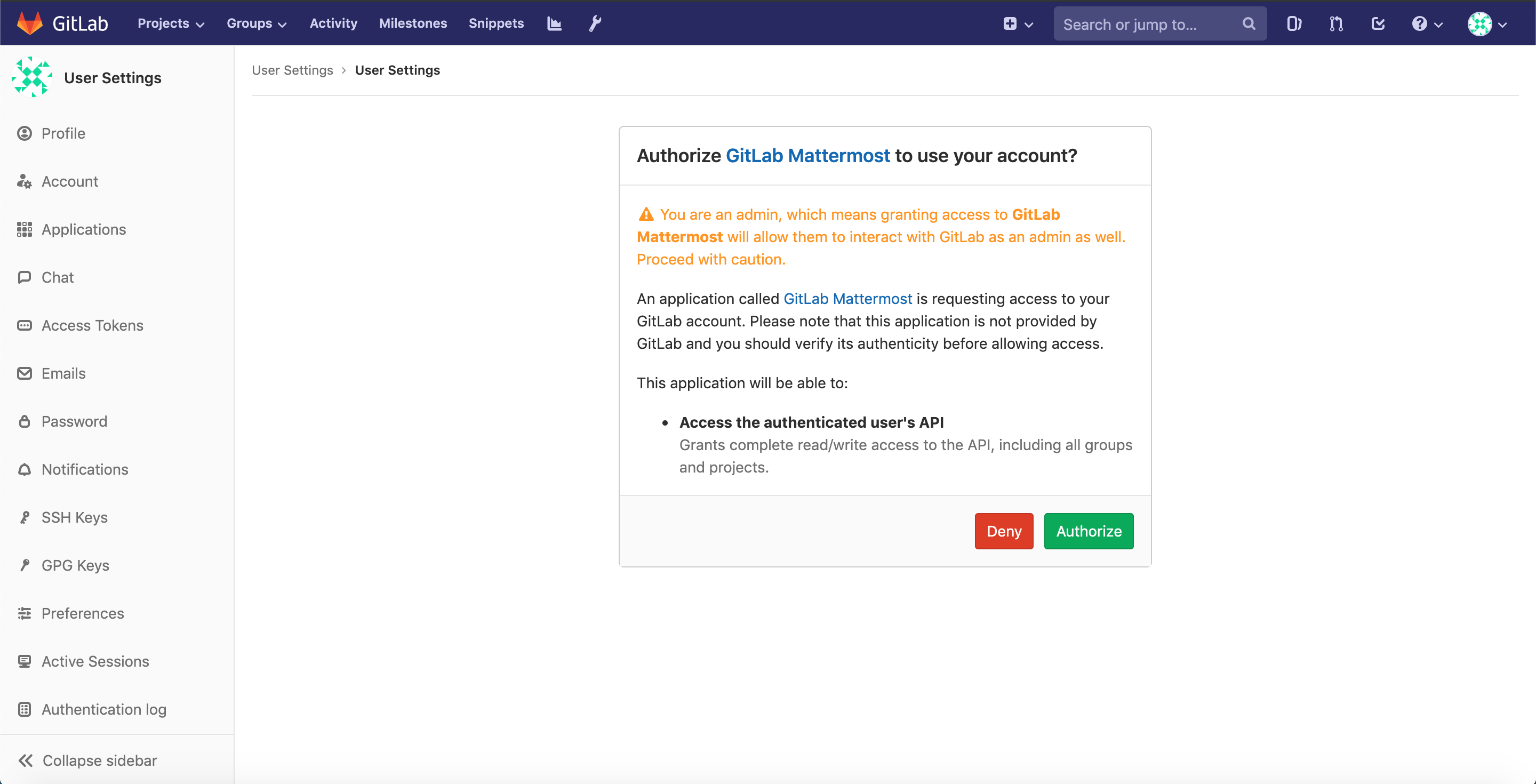Open the merge requests icon in navbar
1536x784 pixels.
[x=1335, y=24]
